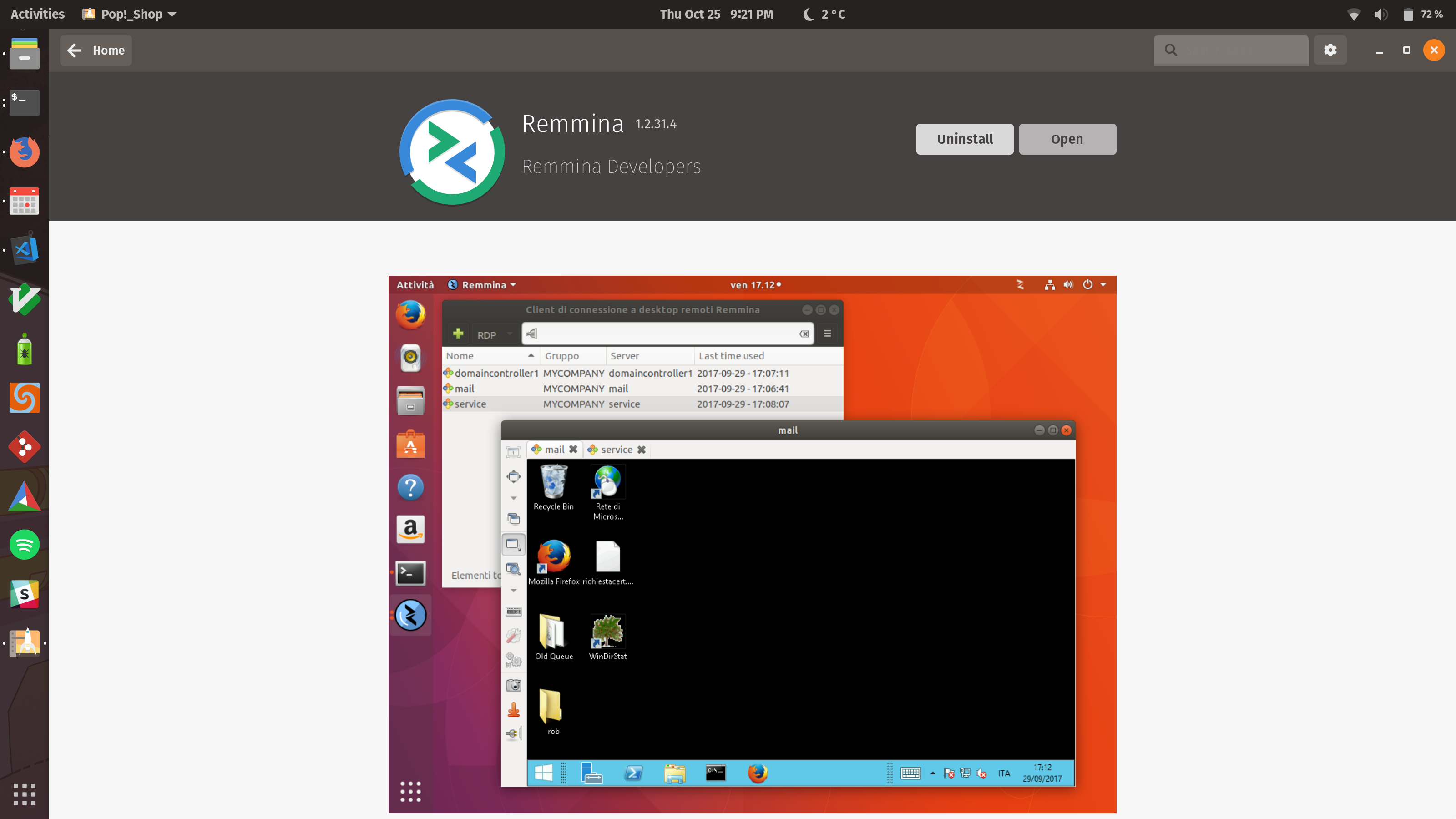This screenshot has height=819, width=1456.
Task: Toggle fullscreen mode in Remmina's side toolbar
Action: pos(513,476)
